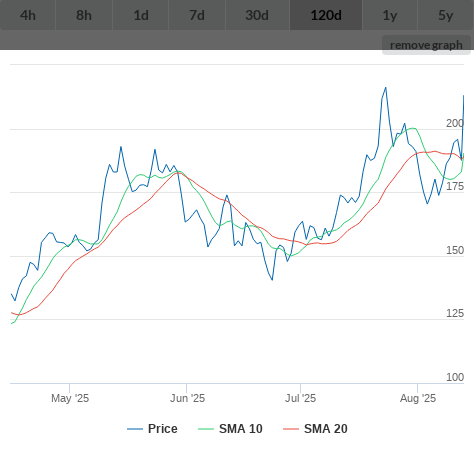This screenshot has width=474, height=455.
Task: Click the remove graph button
Action: click(x=426, y=45)
